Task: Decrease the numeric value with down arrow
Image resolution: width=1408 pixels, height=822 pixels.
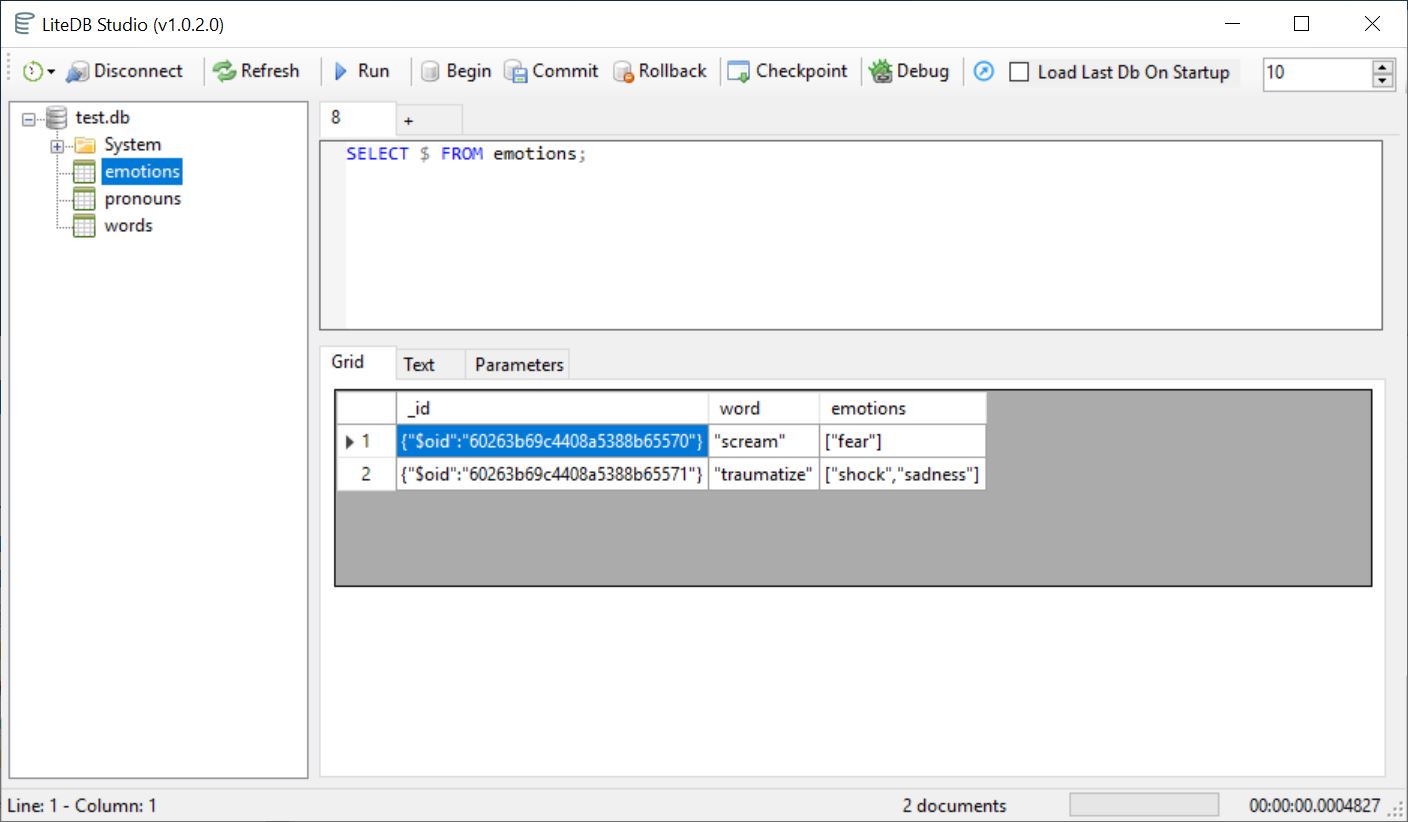Action: pos(1384,80)
